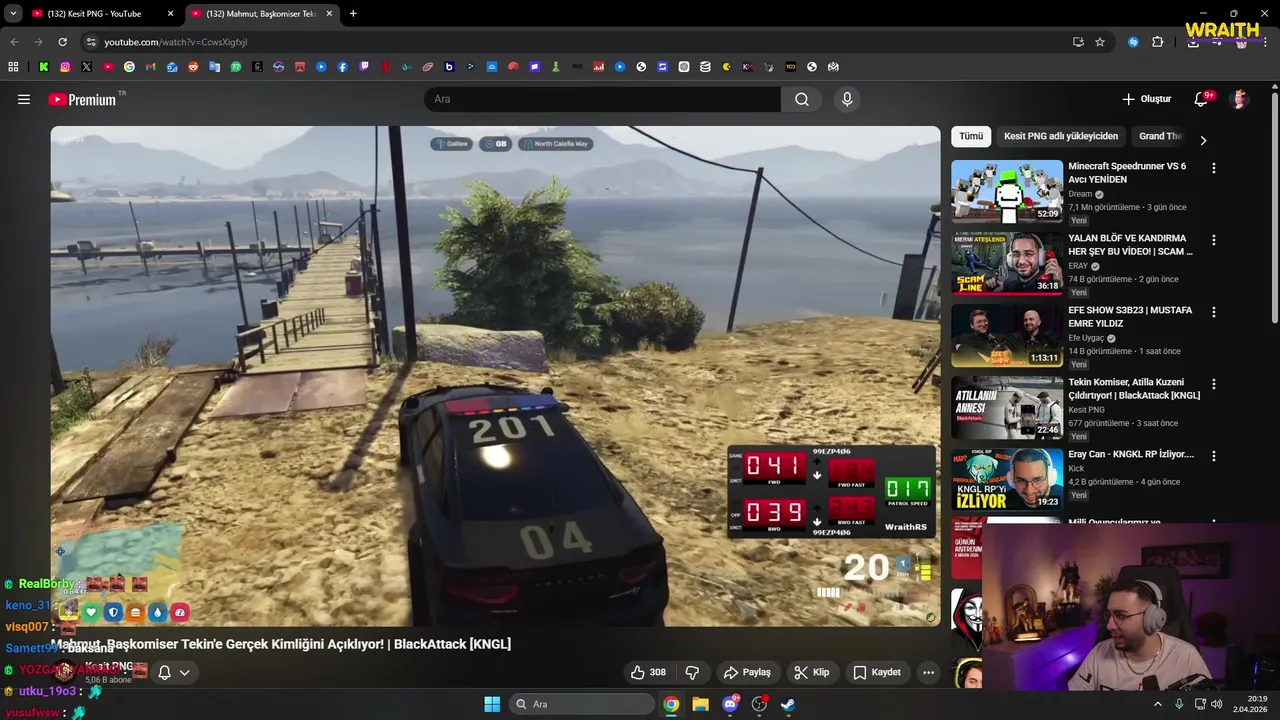The image size is (1280, 720).
Task: Open Discord from the taskbar
Action: tap(730, 704)
